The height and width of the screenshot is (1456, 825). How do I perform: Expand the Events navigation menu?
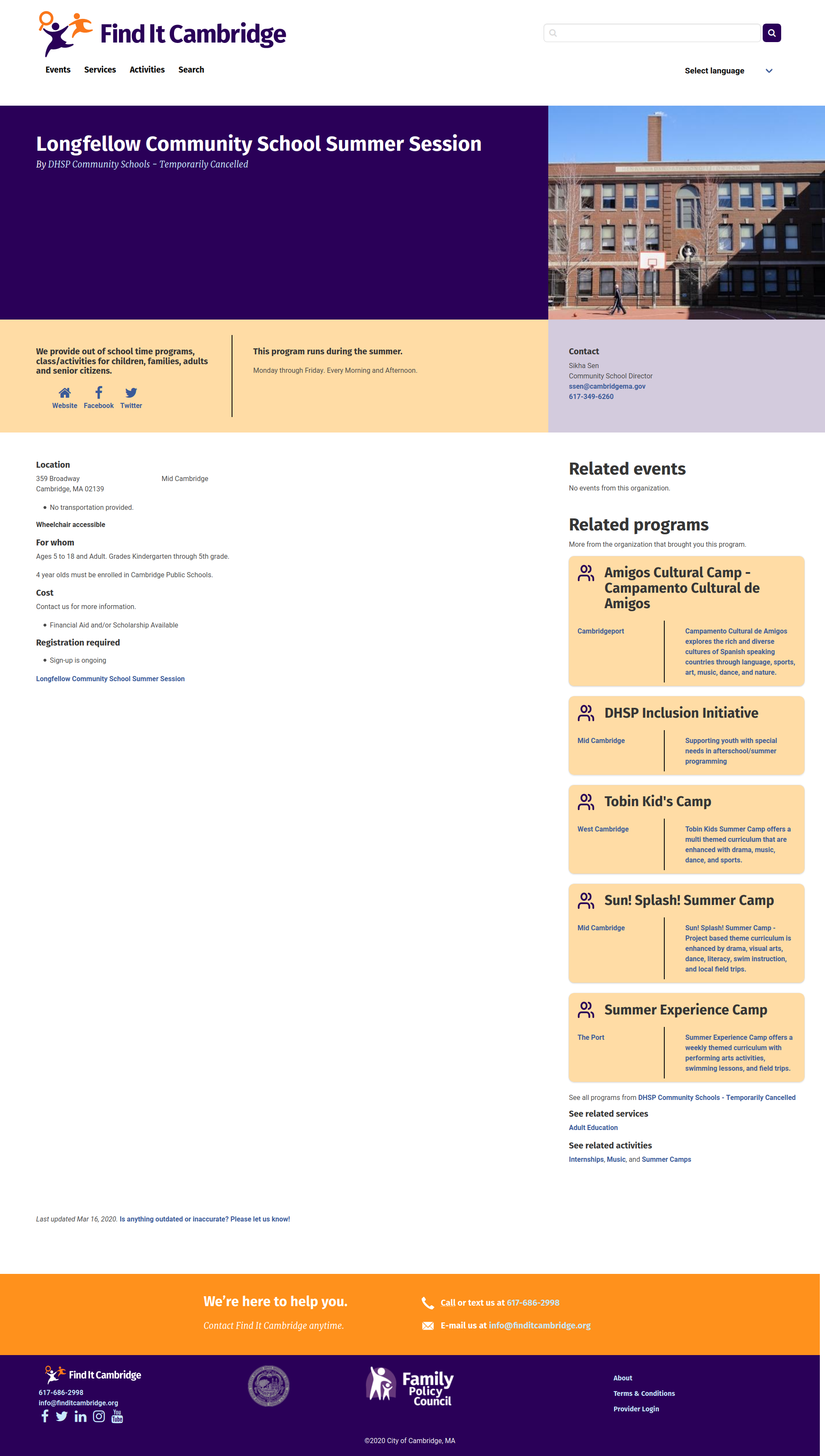(x=57, y=70)
